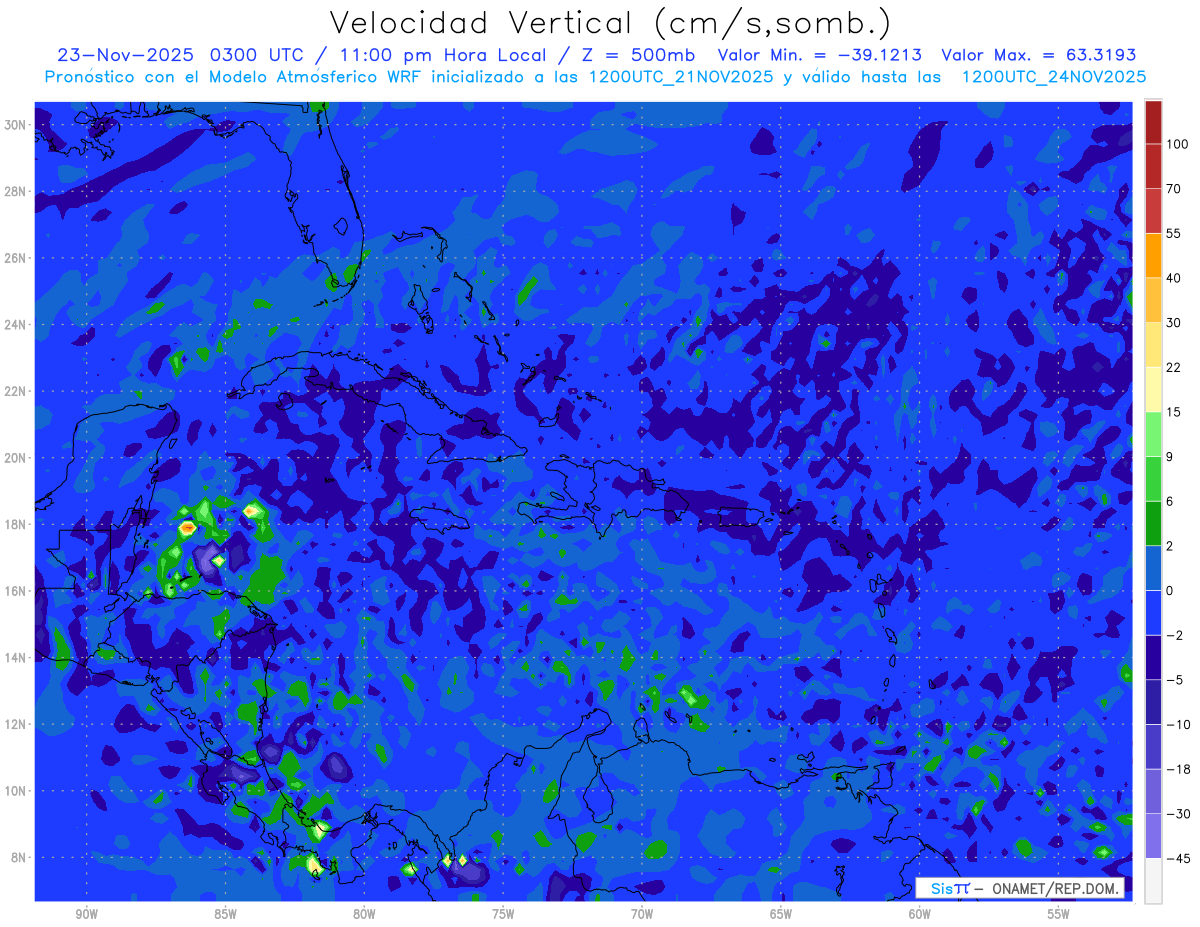Screen dimensions: 1200x927
Task: Click the colorbar segment between 55 and 70
Action: coord(1153,211)
